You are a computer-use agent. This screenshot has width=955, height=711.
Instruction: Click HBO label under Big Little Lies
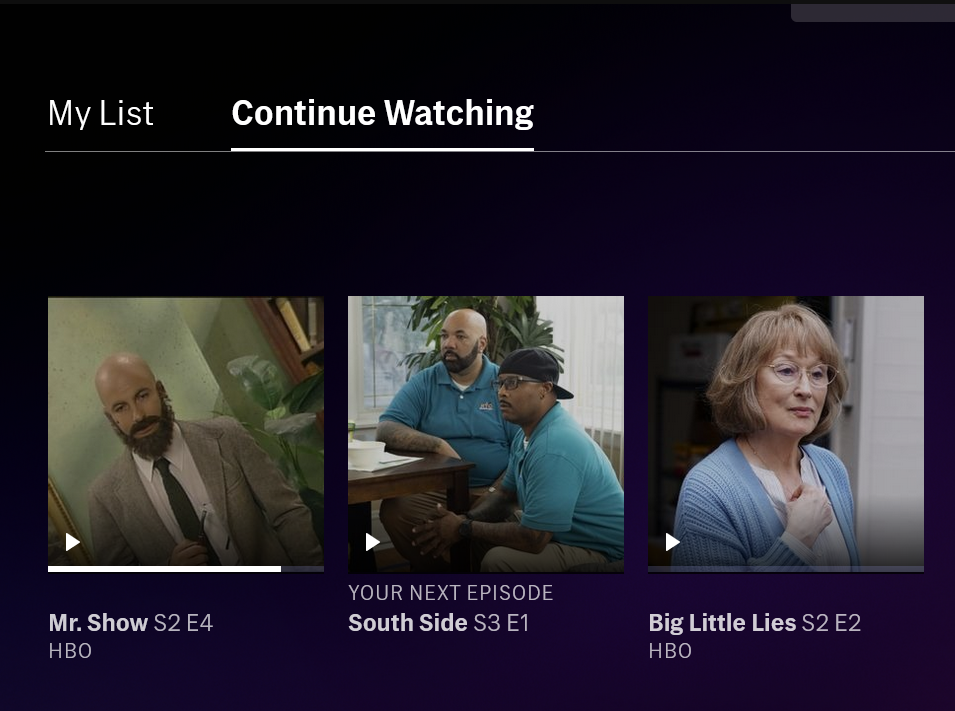pyautogui.click(x=670, y=651)
